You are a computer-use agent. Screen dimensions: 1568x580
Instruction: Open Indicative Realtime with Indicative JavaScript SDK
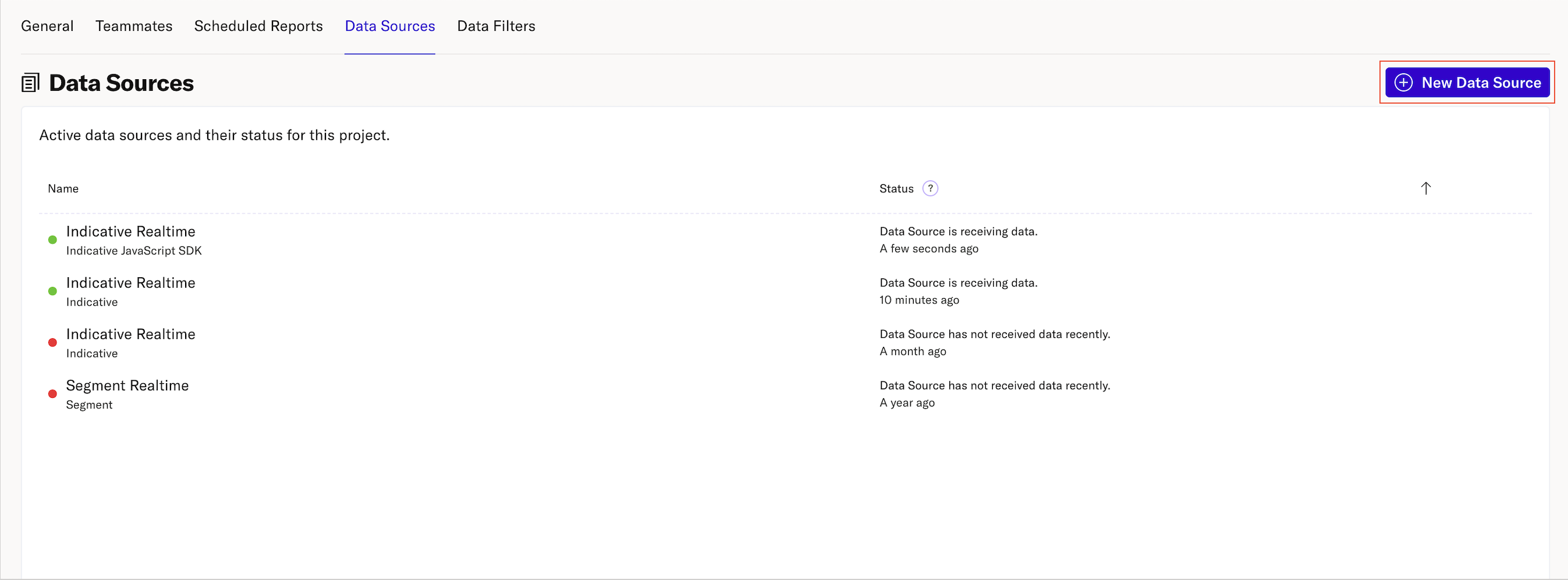(x=130, y=232)
